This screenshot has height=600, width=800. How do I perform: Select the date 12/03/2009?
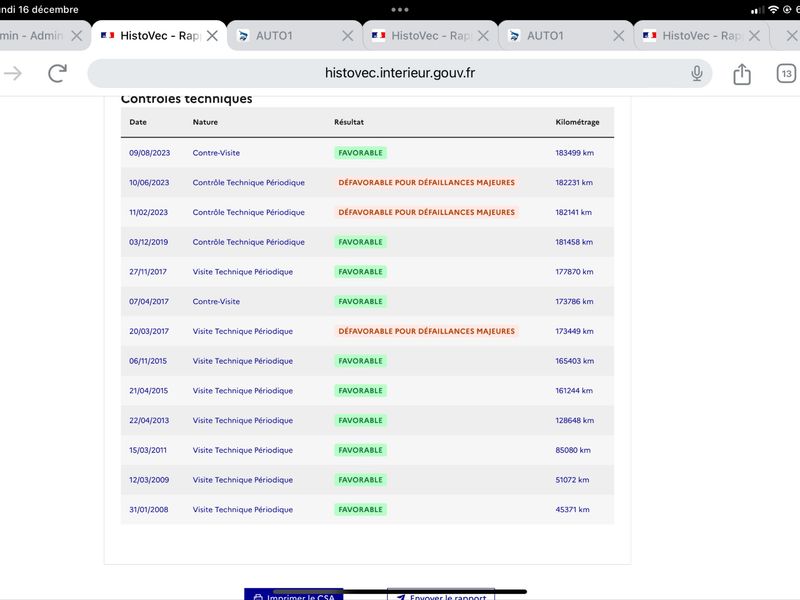tap(149, 480)
